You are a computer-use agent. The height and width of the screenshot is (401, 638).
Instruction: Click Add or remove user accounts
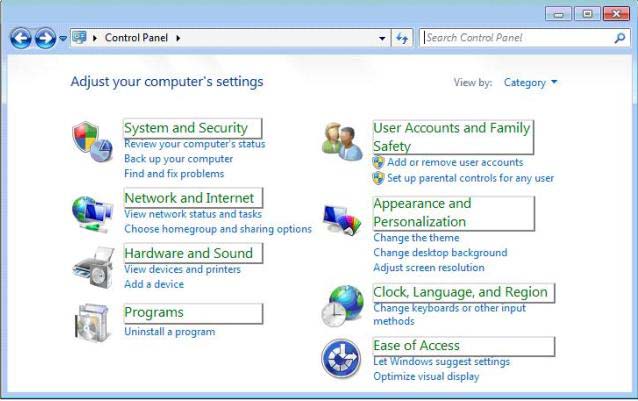455,162
